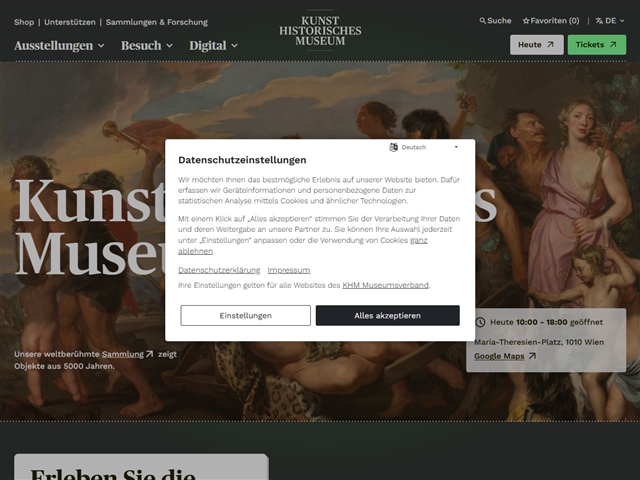The width and height of the screenshot is (640, 480).
Task: Expand the Ausstellungen menu chevron
Action: [101, 46]
